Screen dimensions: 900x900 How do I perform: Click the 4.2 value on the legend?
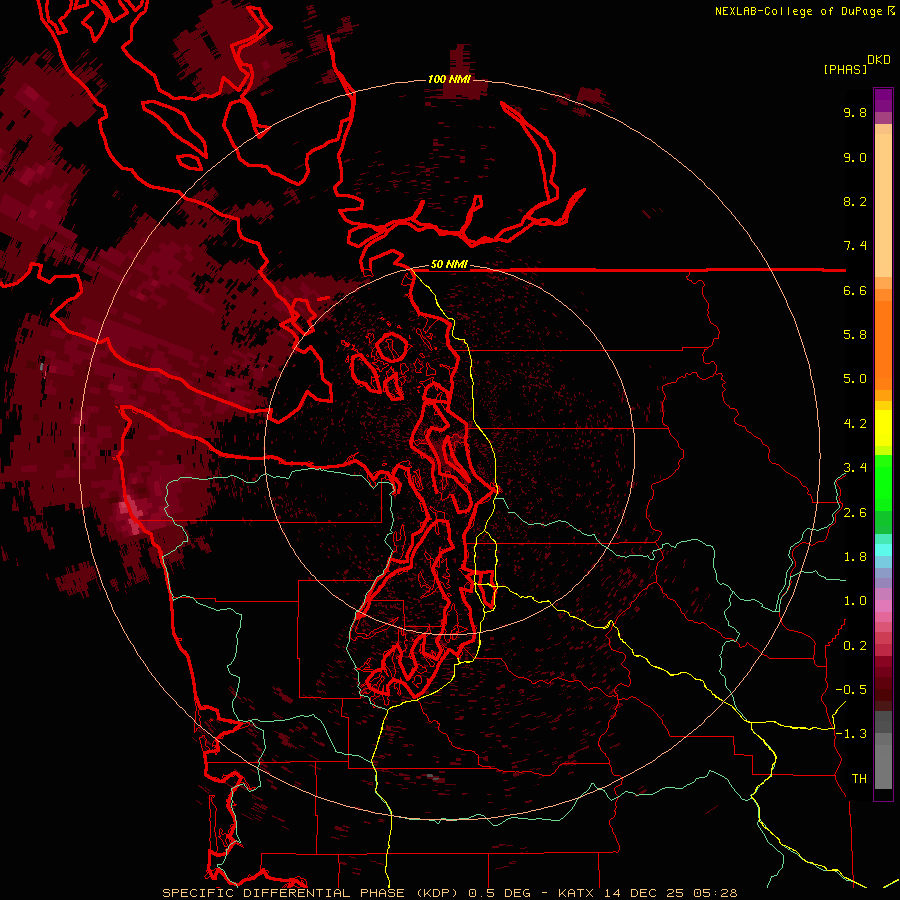click(855, 424)
